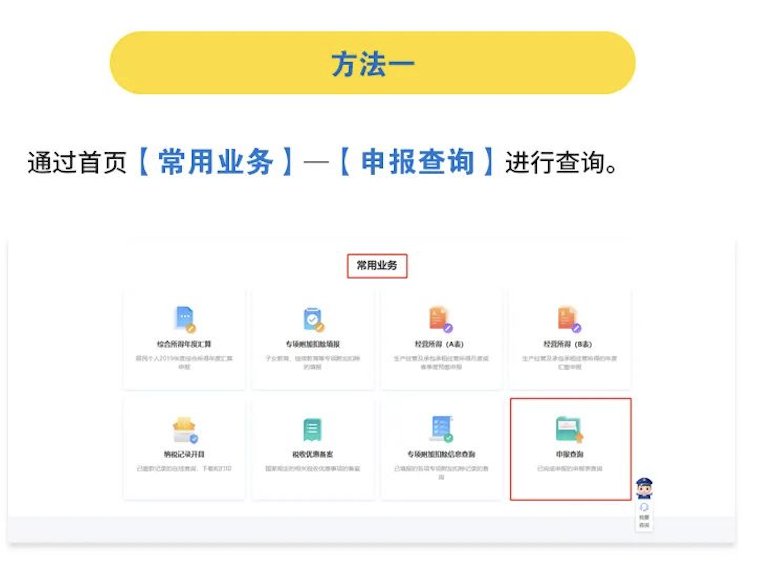Open the 经营所得(A表) orange form icon
758x566 pixels.
(441, 320)
